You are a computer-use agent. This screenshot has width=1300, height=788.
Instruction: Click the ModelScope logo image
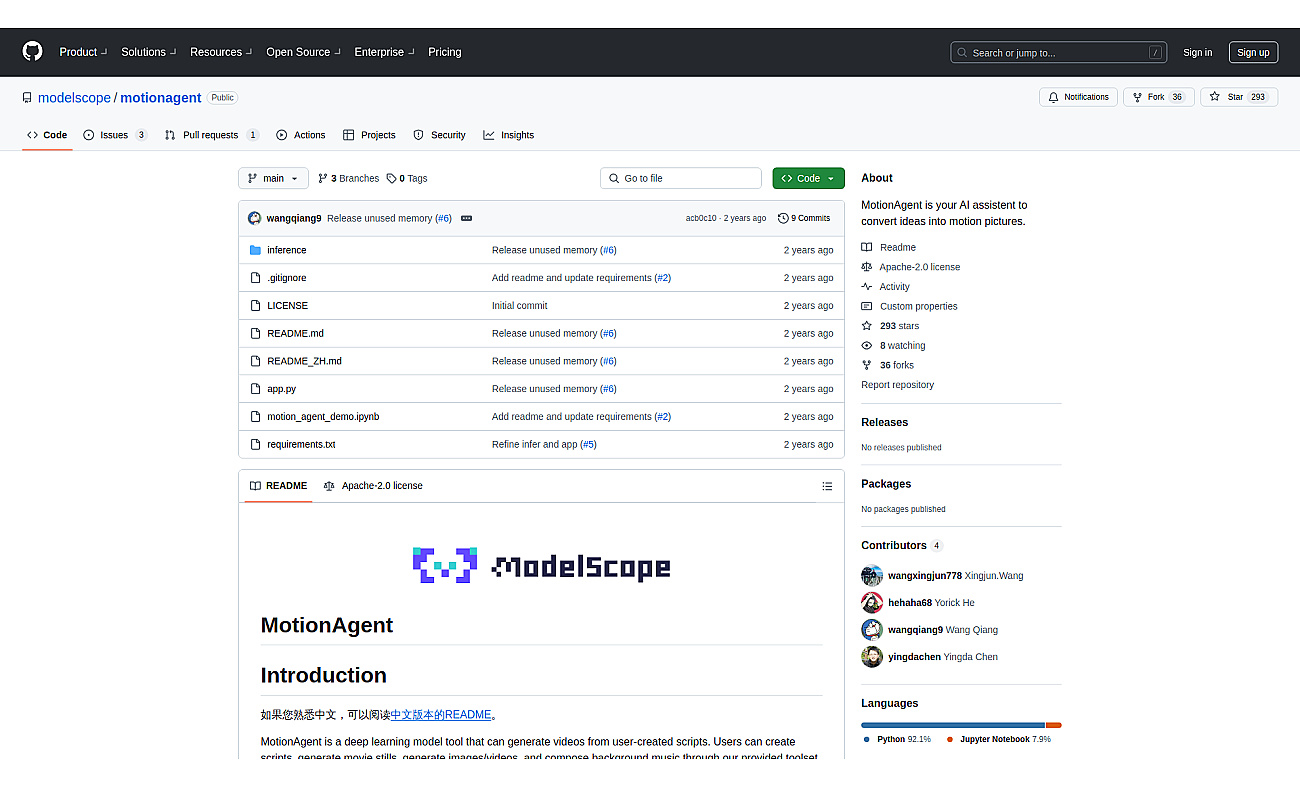click(x=541, y=565)
